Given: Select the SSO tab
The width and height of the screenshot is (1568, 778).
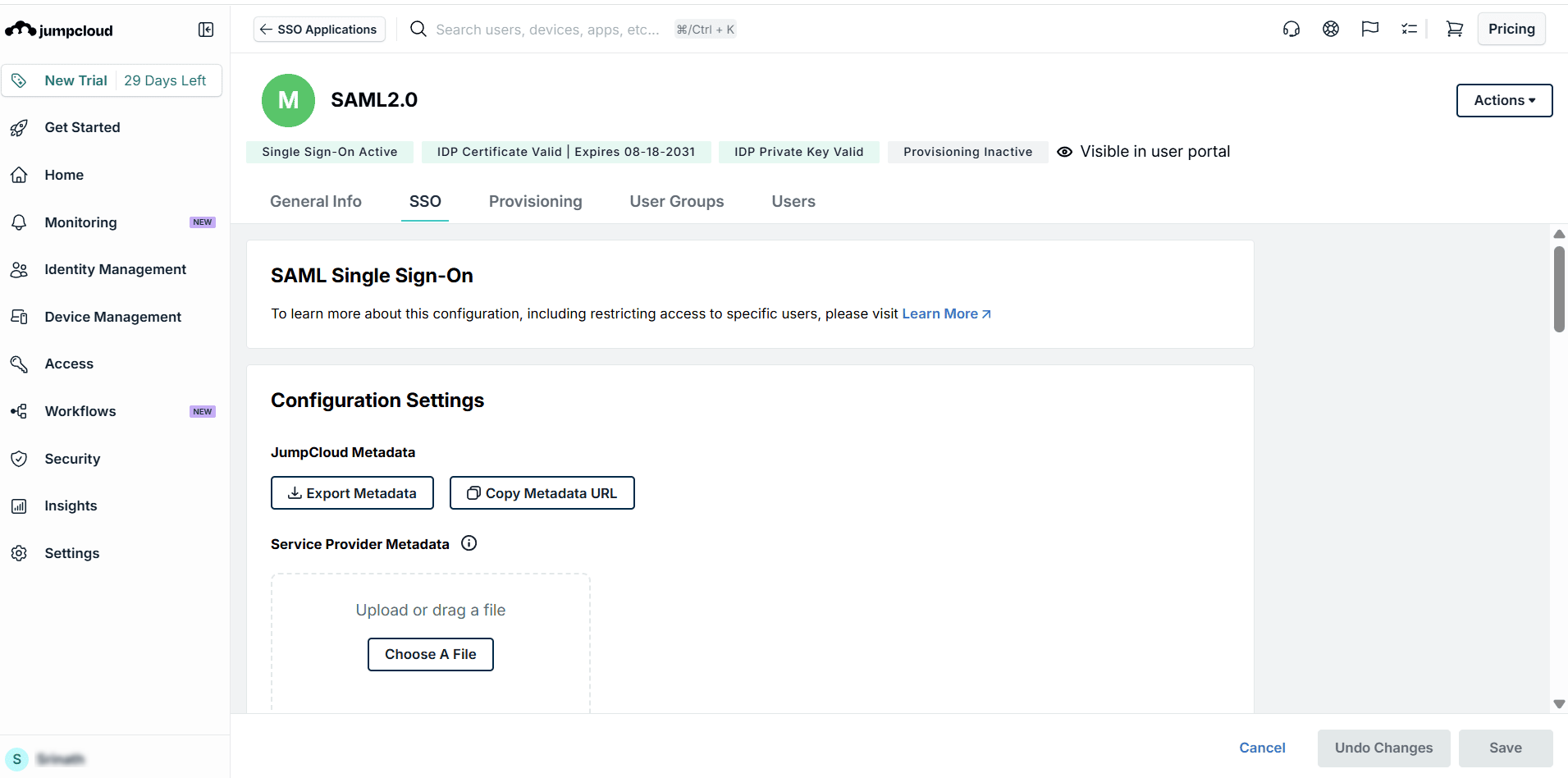Looking at the screenshot, I should click(x=425, y=202).
